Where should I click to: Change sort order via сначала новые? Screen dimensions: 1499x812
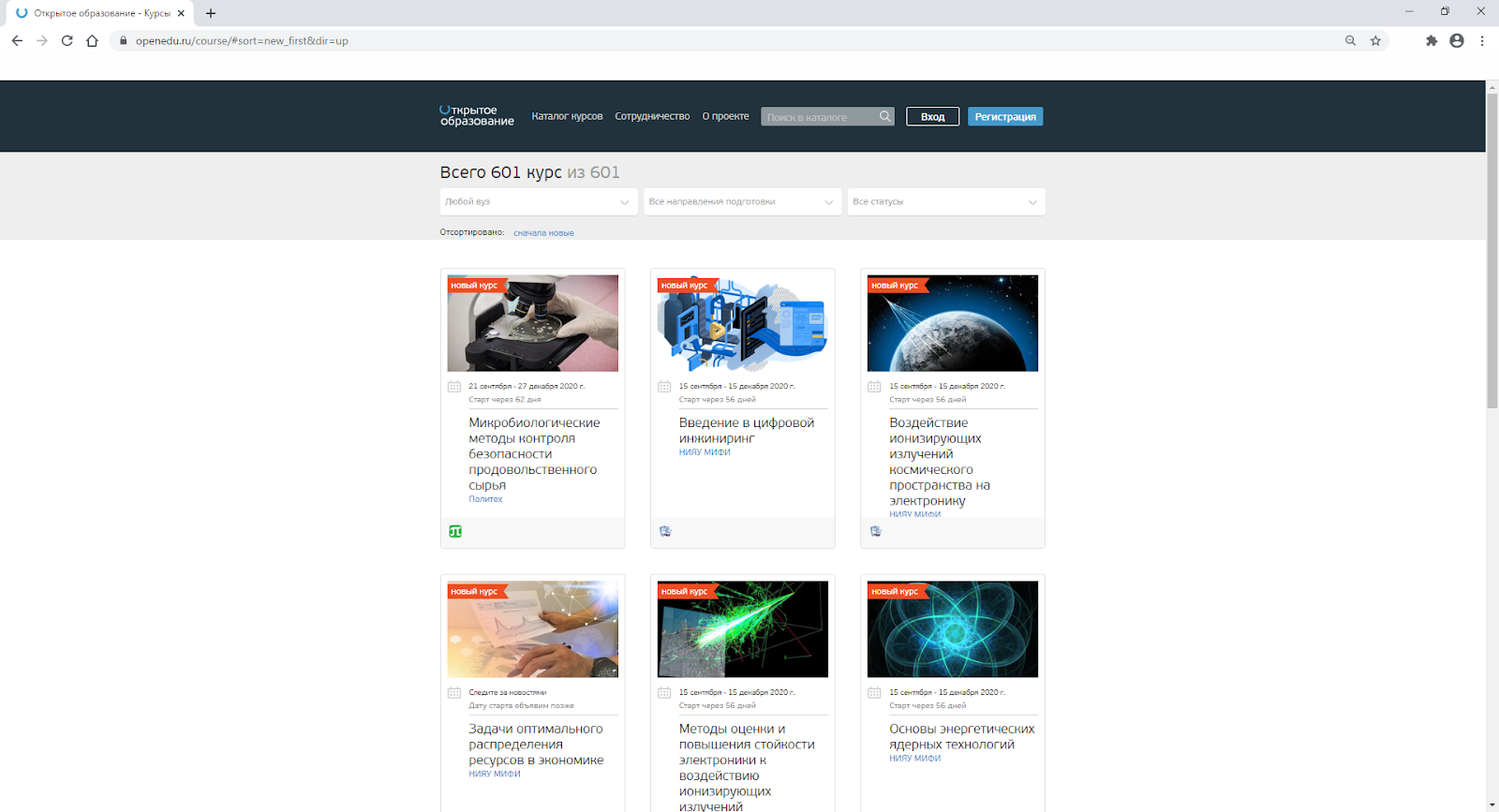click(x=543, y=233)
